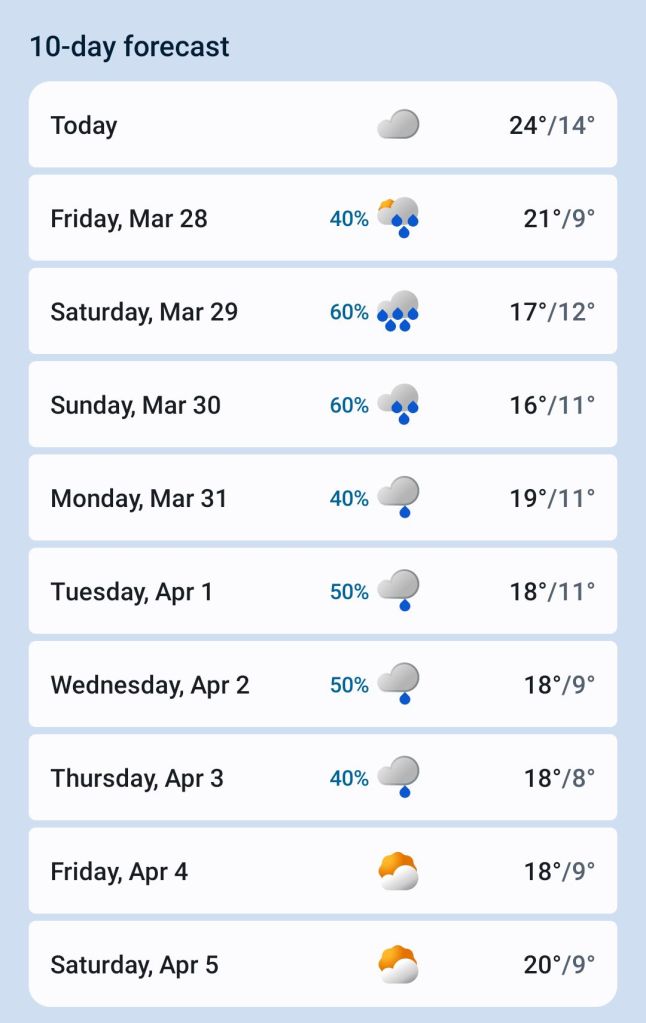Tap the 20°/9° temperature on Apr 5
This screenshot has width=646, height=1023.
point(559,965)
